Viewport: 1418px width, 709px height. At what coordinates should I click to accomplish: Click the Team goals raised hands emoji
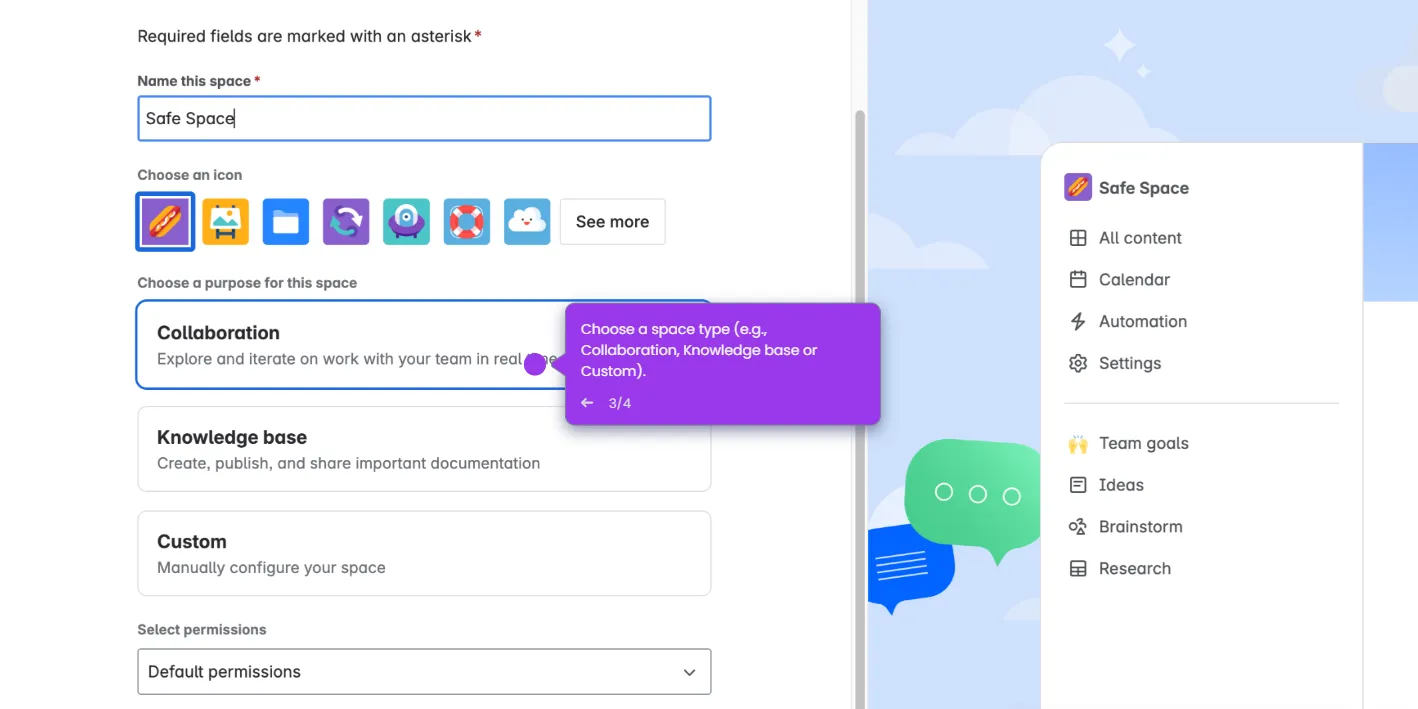pos(1078,444)
